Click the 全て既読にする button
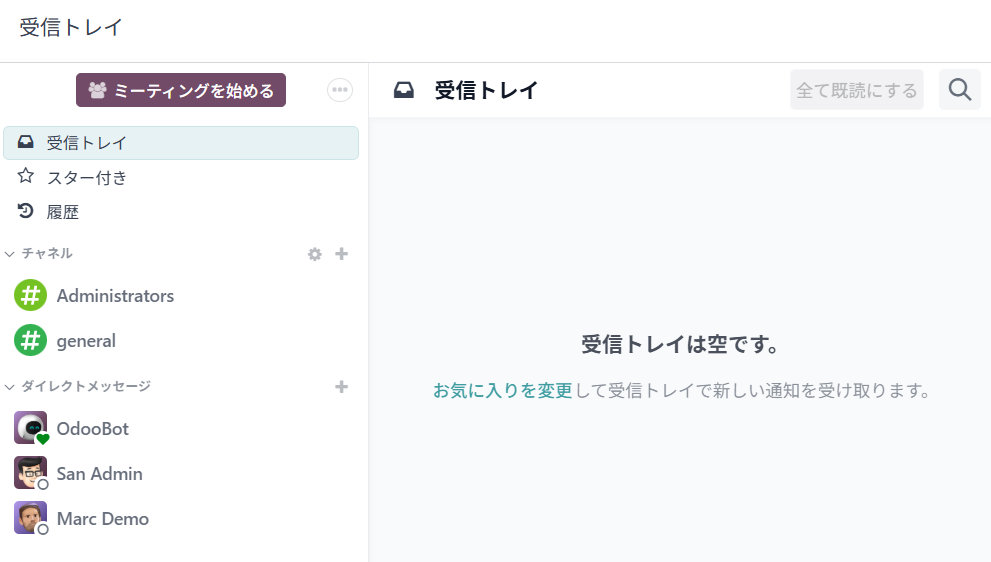Image resolution: width=991 pixels, height=562 pixels. tap(856, 90)
